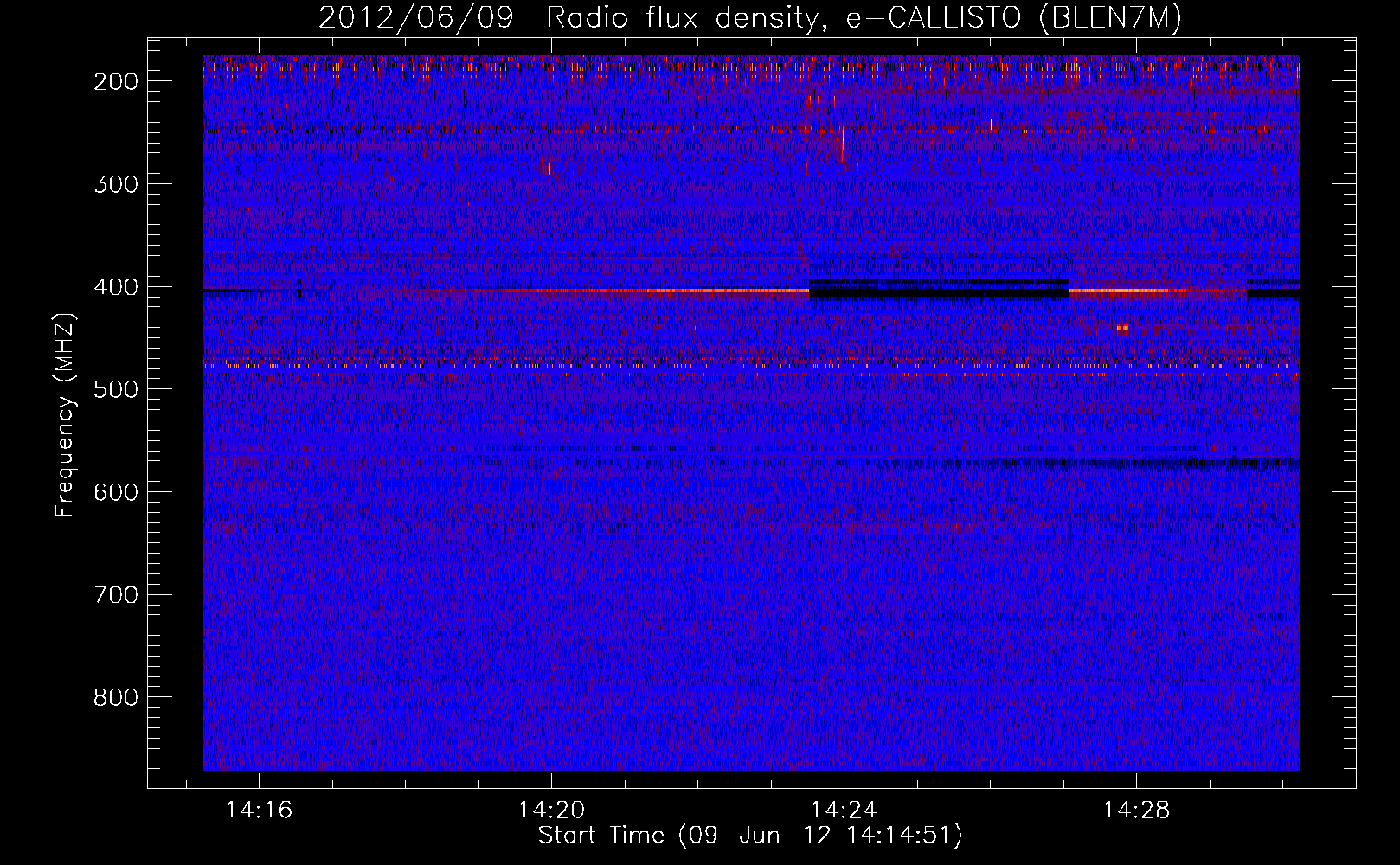Click the "Frequency (MHZ)" axis label
This screenshot has width=1400, height=865.
[65, 415]
